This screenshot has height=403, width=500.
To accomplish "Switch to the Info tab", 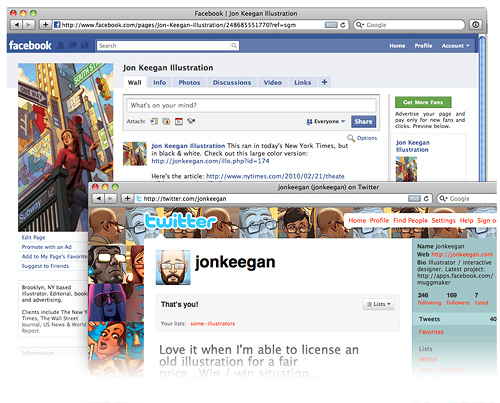I will (x=160, y=82).
